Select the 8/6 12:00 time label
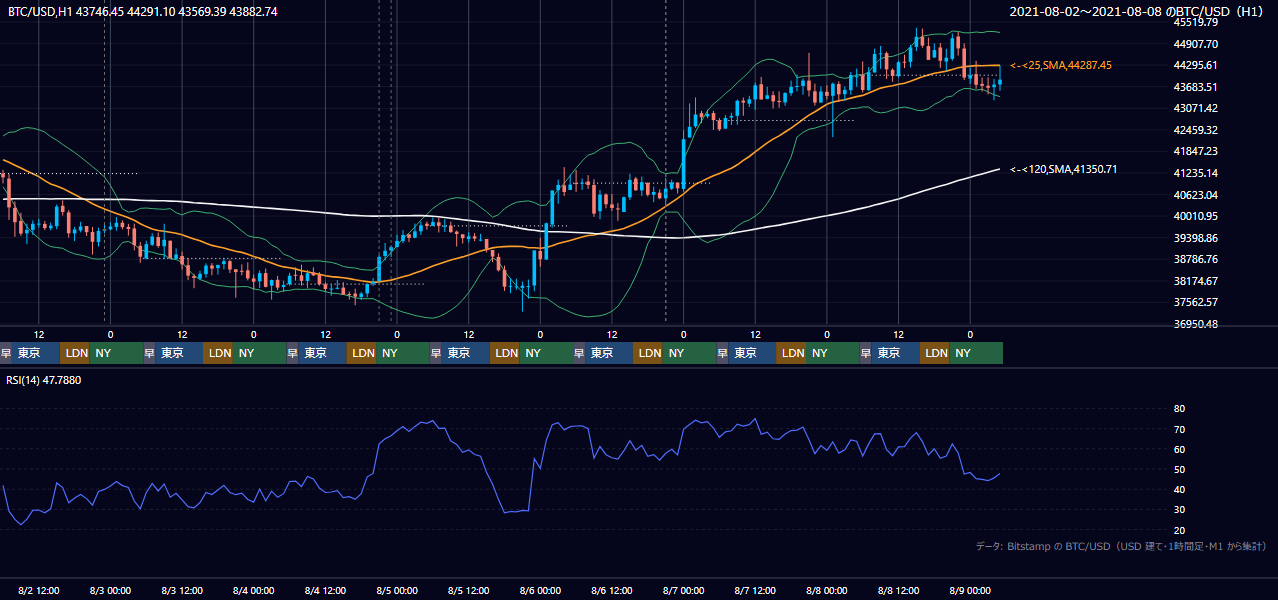Viewport: 1278px width, 600px height. 613,591
